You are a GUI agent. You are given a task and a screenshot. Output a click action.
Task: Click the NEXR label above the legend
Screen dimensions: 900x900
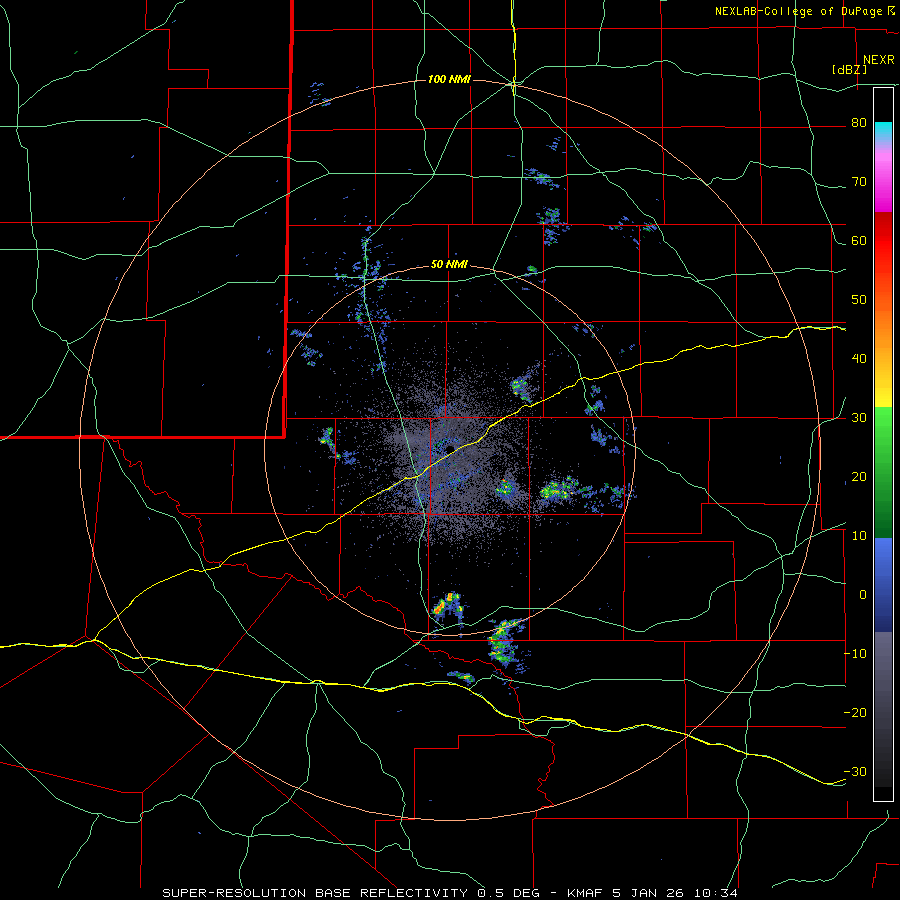(x=878, y=60)
